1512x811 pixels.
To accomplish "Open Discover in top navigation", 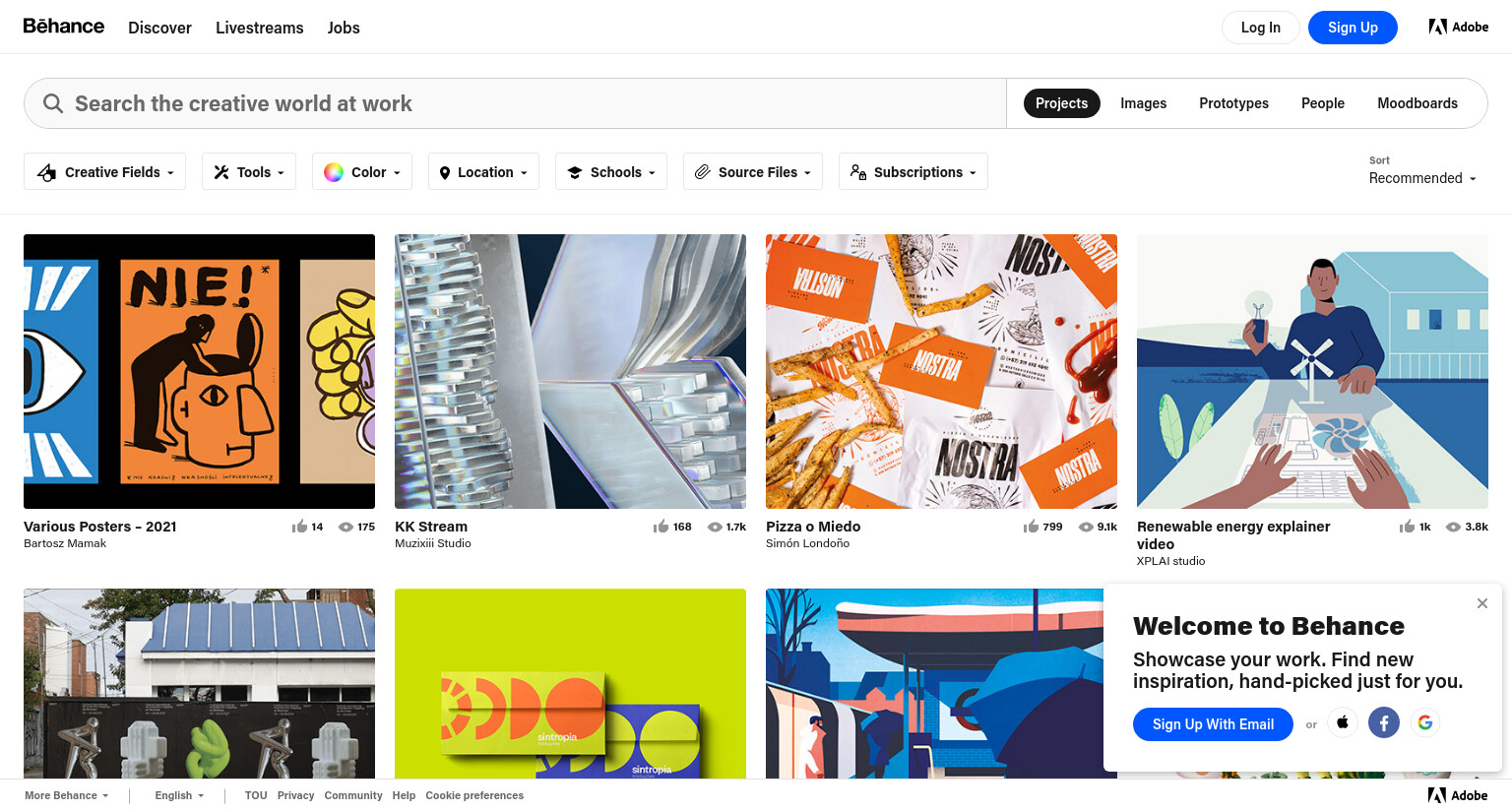I will pyautogui.click(x=159, y=28).
